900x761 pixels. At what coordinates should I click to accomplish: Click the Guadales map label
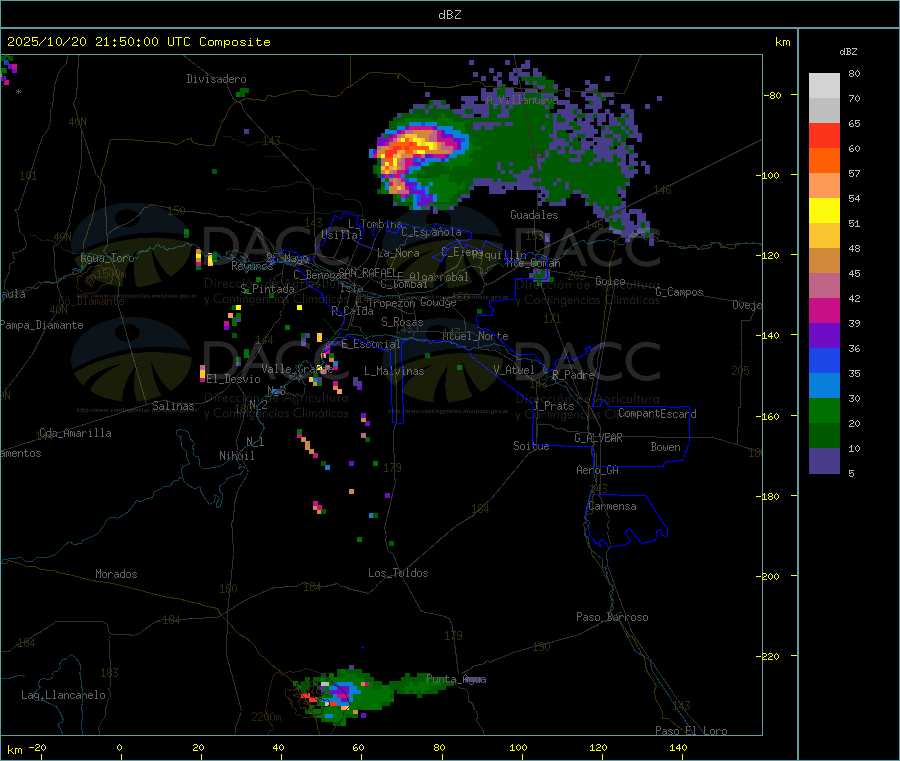[534, 215]
